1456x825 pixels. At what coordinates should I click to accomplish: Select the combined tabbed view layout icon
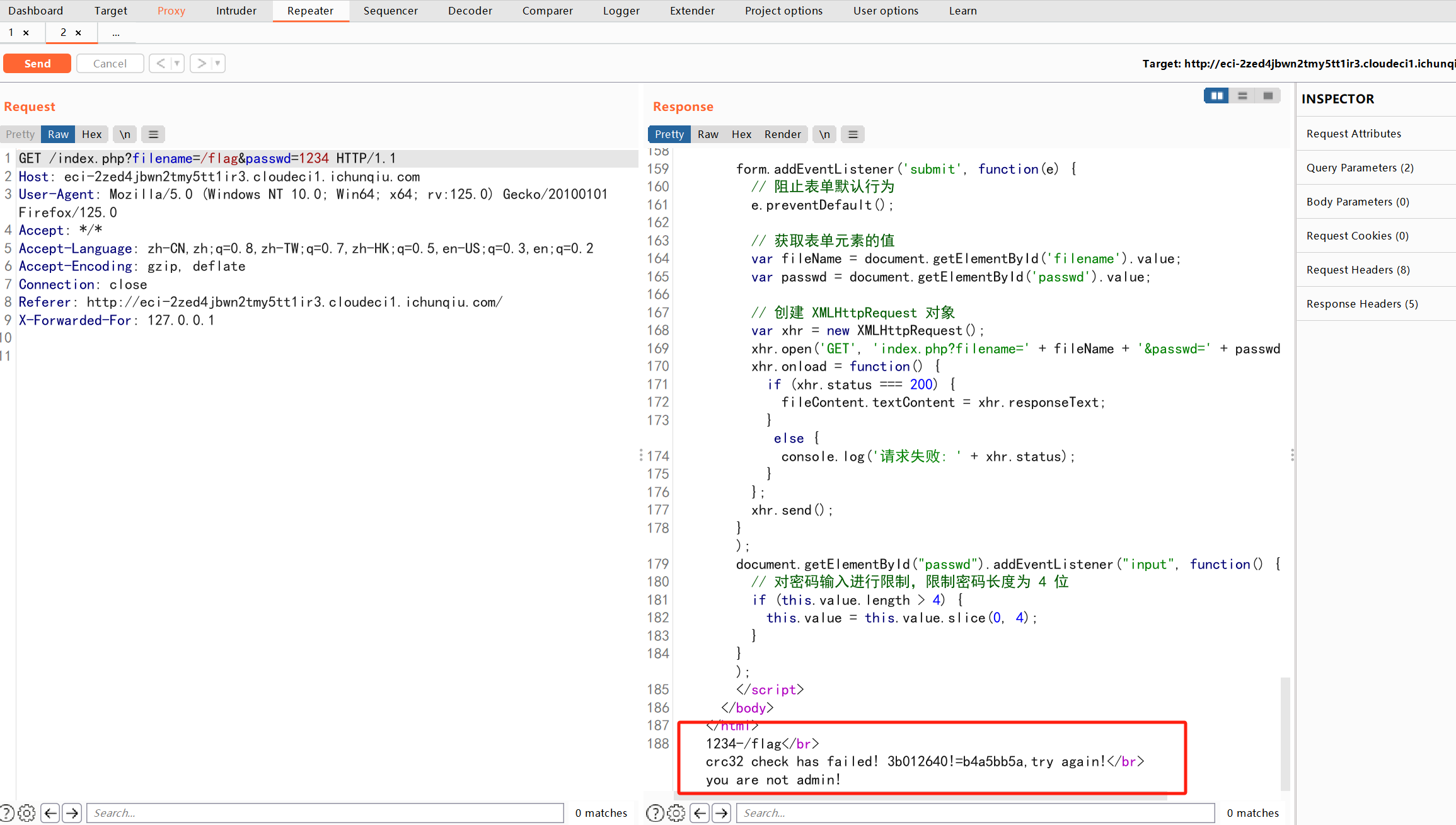[x=1268, y=96]
